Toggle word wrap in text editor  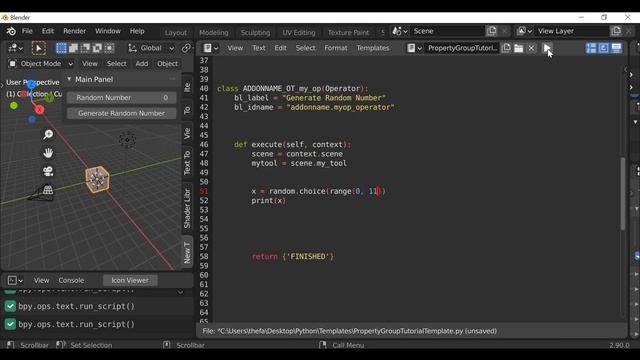[x=604, y=48]
